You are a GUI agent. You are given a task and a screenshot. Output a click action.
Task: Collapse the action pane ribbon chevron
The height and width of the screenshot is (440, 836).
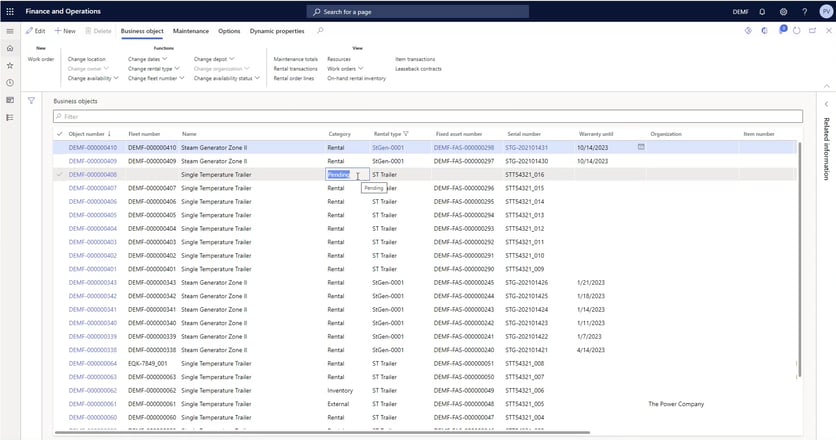pos(826,86)
